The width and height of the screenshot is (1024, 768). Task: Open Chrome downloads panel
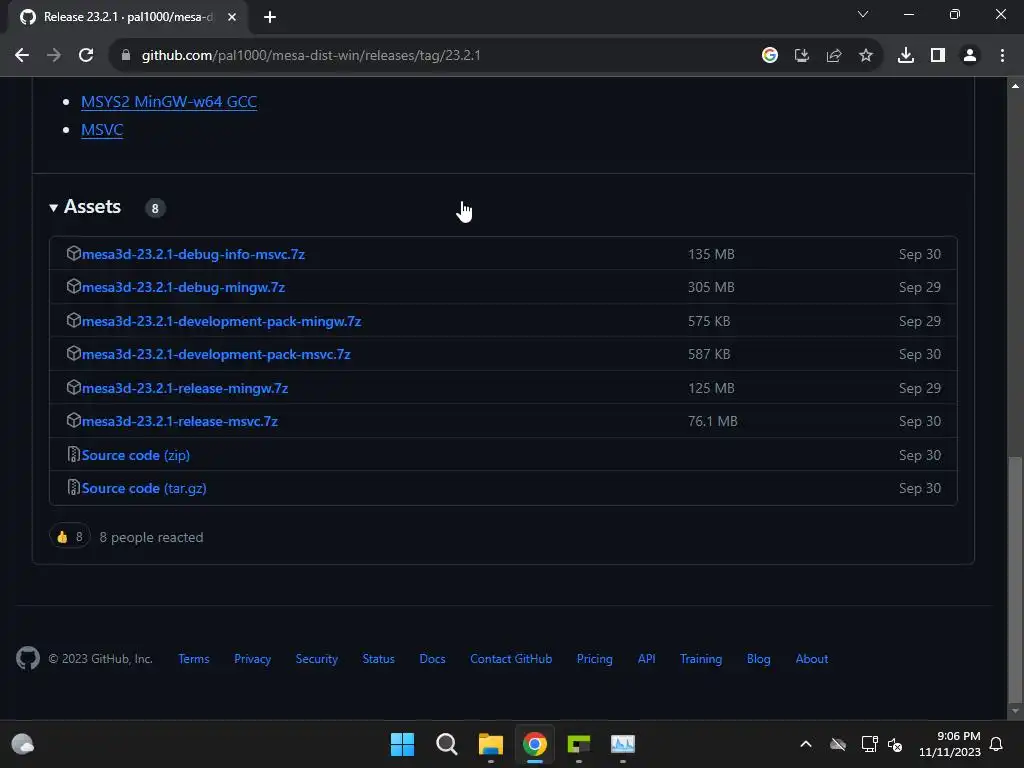click(906, 56)
